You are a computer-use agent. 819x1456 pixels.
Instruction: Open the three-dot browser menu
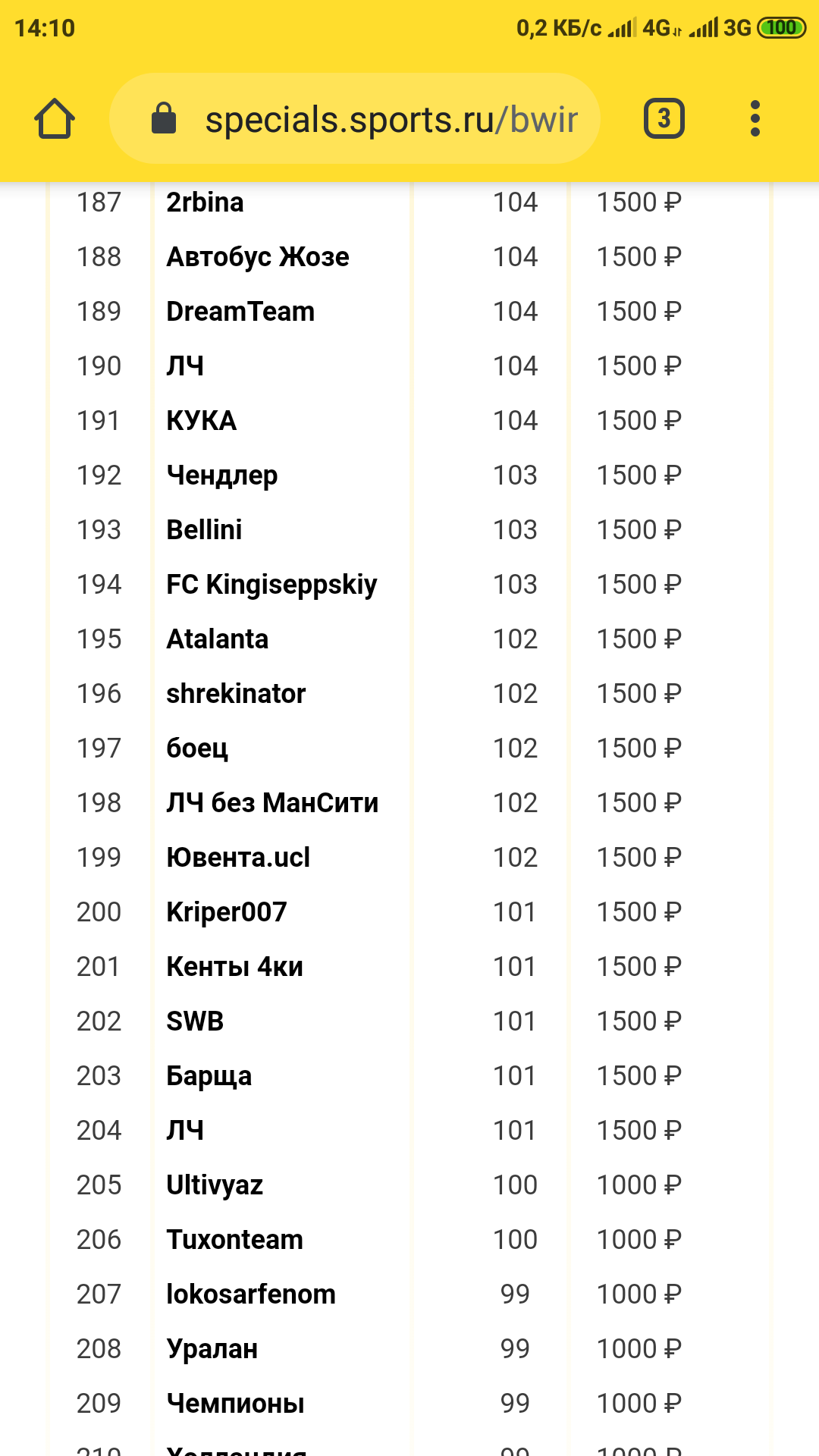755,119
